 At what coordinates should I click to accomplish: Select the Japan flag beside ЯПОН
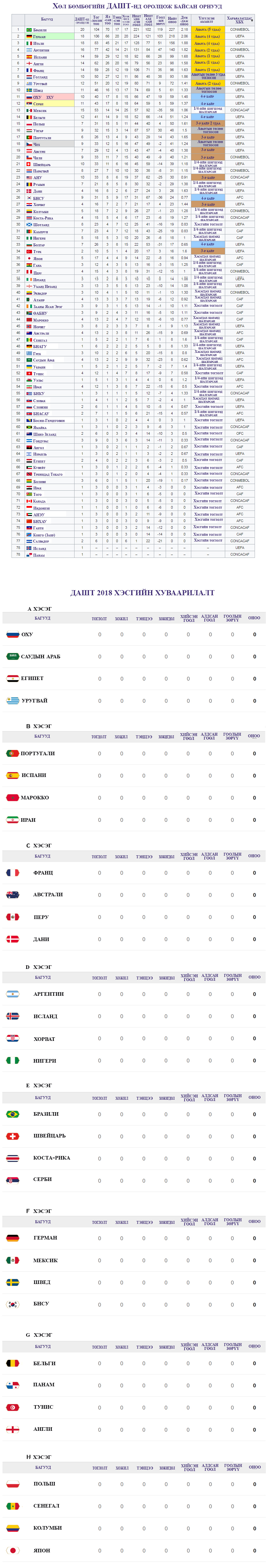coord(12,1550)
